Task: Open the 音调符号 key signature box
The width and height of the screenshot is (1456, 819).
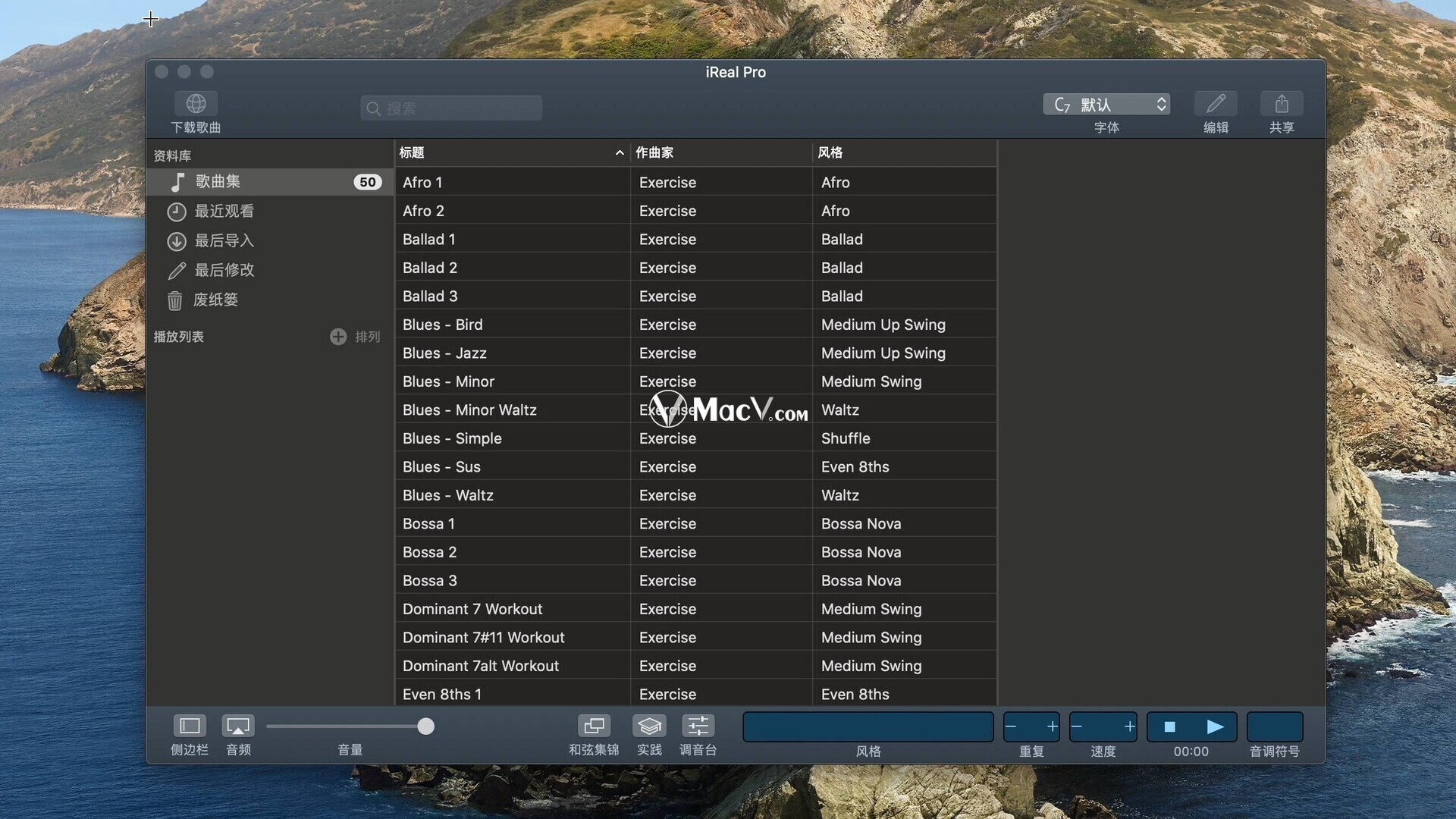Action: (x=1275, y=726)
